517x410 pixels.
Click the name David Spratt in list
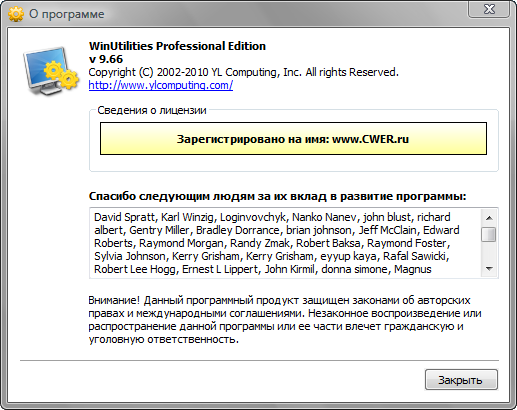(124, 217)
